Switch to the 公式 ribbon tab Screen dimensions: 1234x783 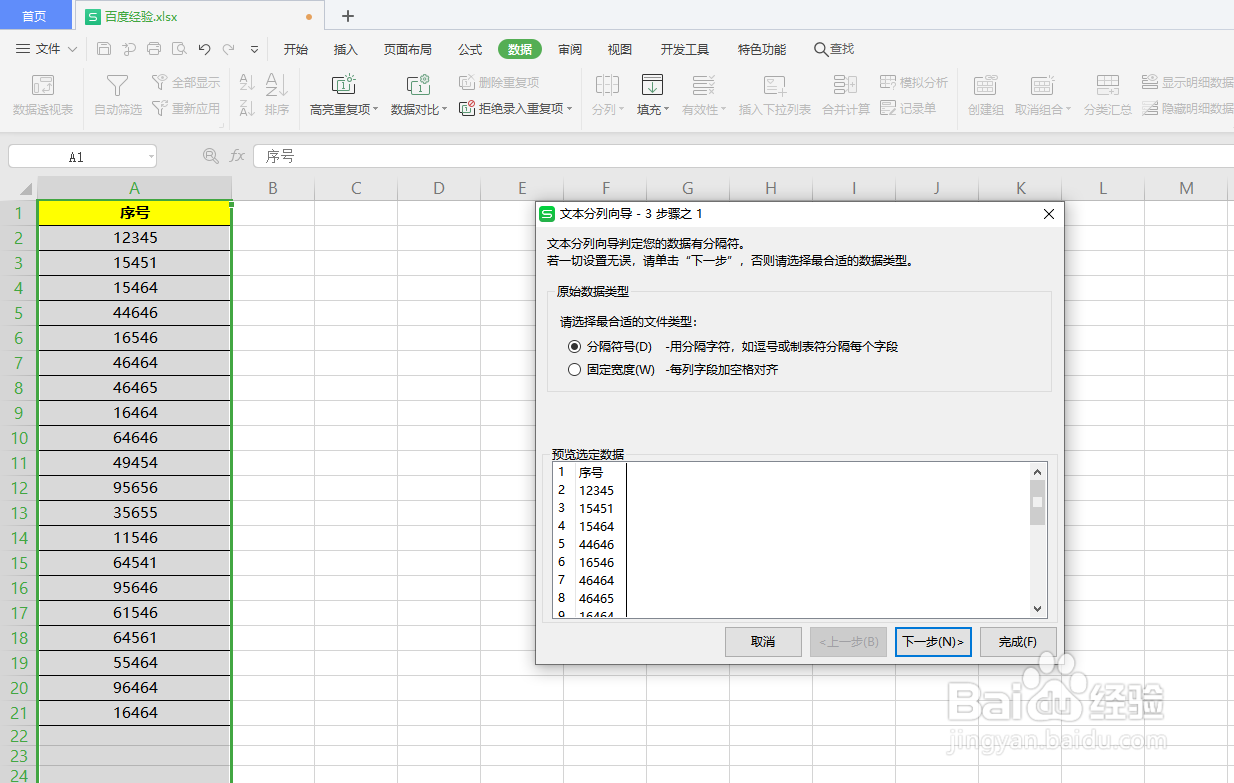[470, 49]
